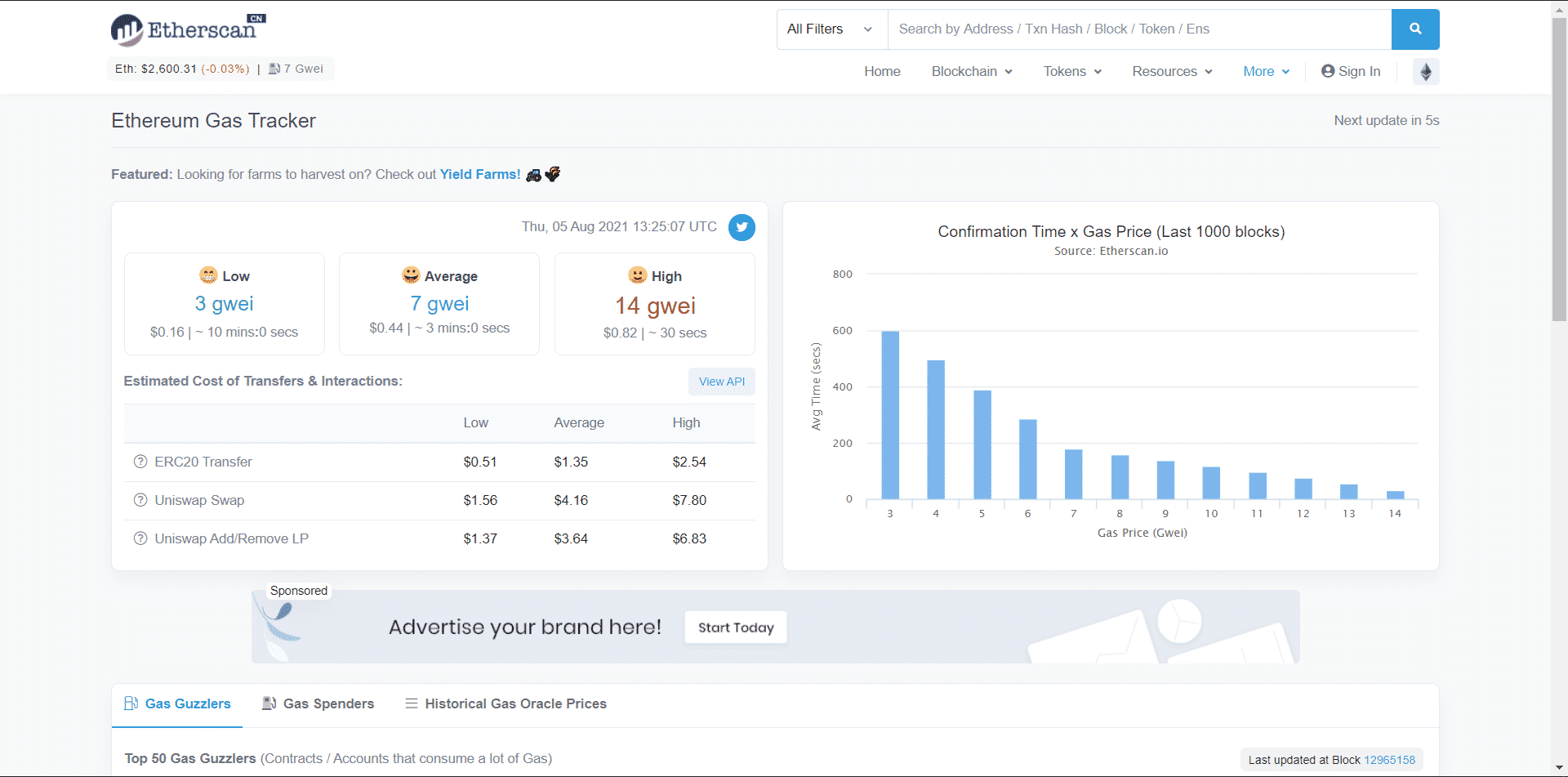Click the Average column header

click(579, 422)
